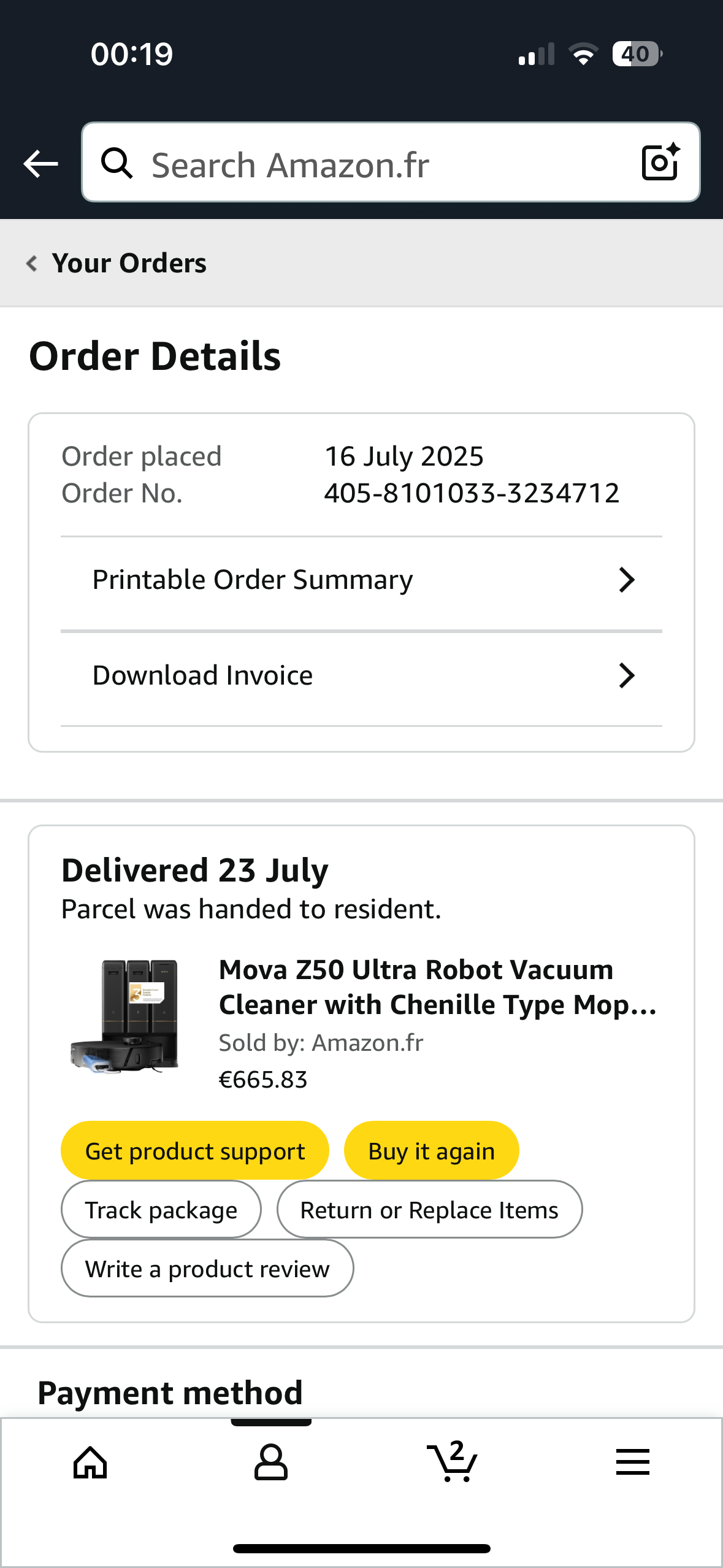The height and width of the screenshot is (1568, 723).
Task: Expand Printable Order Summary chevron
Action: 626,580
